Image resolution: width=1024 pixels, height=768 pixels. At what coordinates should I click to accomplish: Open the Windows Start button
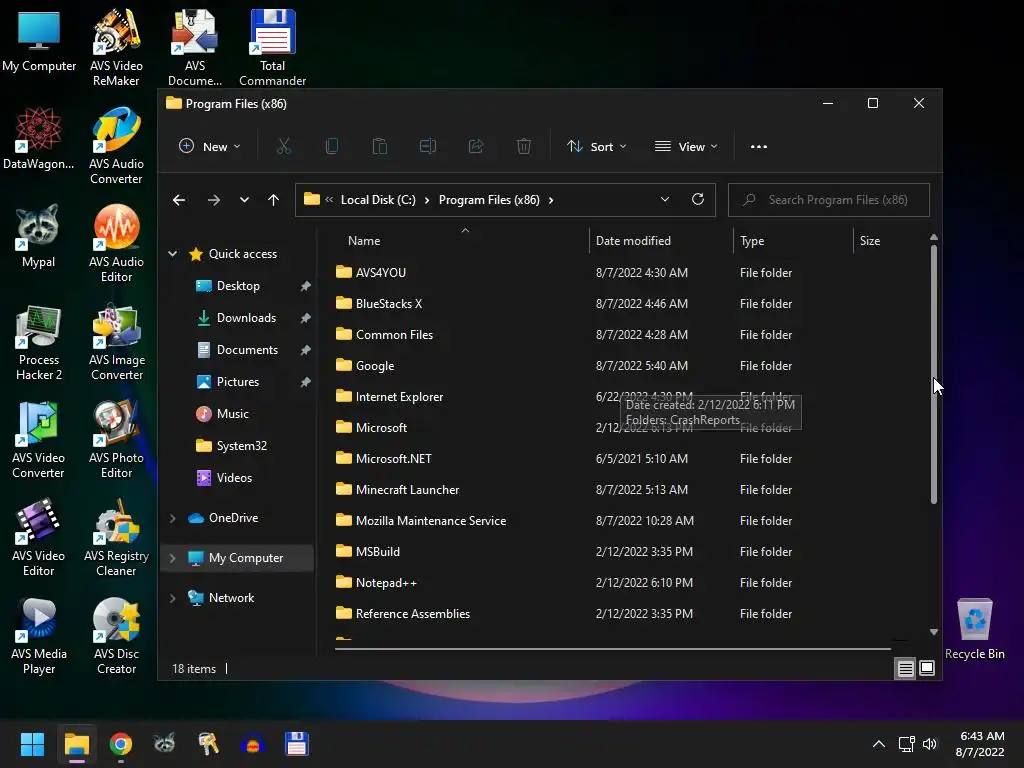tap(32, 744)
